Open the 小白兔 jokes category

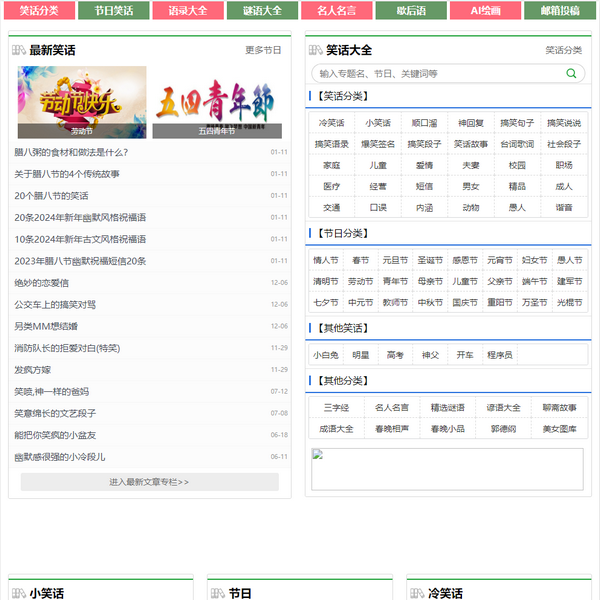pos(326,355)
